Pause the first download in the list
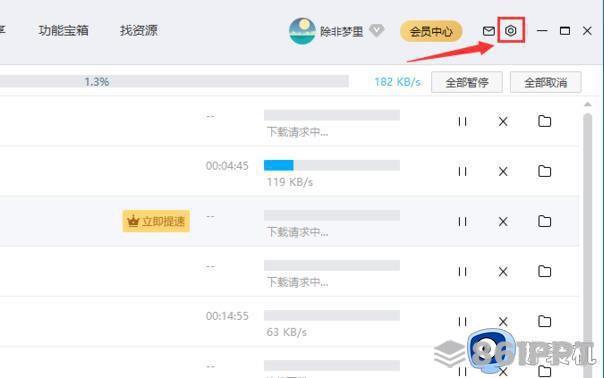Screen dimensions: 604x378 462,122
